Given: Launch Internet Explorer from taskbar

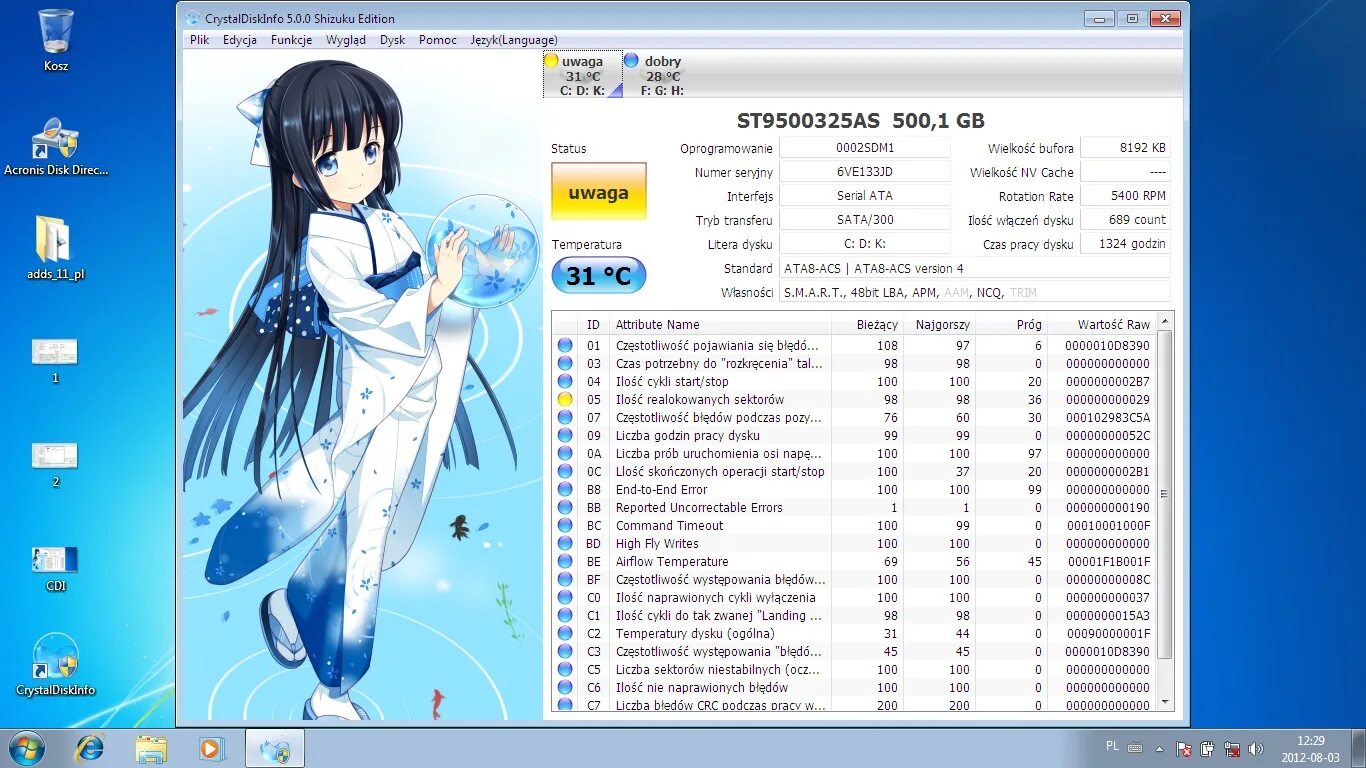Looking at the screenshot, I should [x=90, y=748].
